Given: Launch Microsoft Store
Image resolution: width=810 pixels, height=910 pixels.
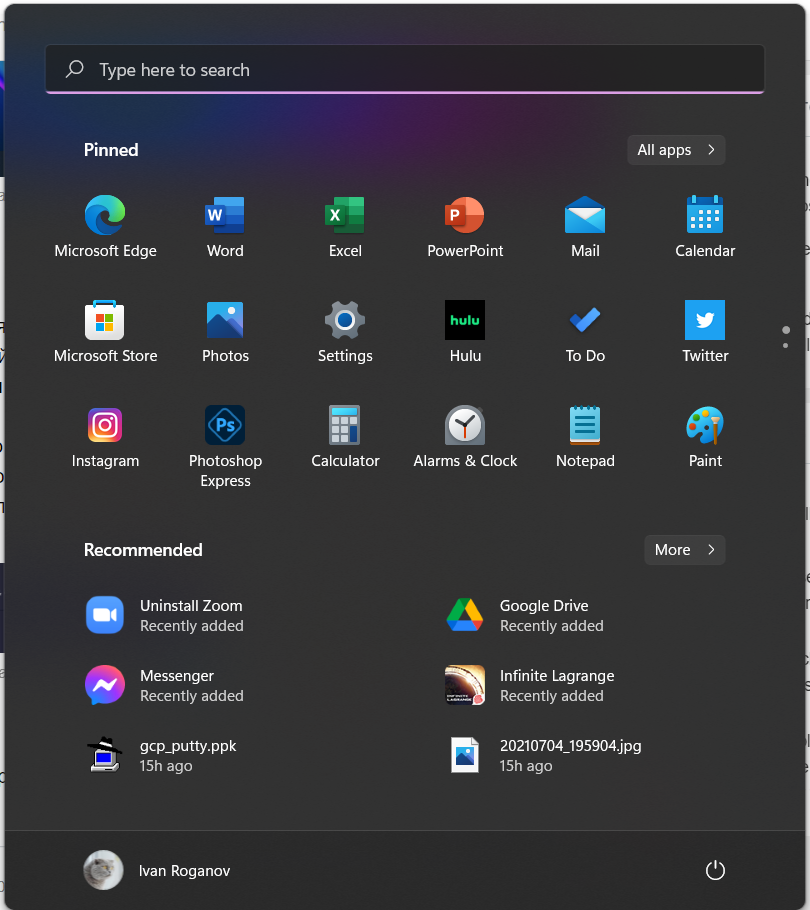Looking at the screenshot, I should coord(105,333).
